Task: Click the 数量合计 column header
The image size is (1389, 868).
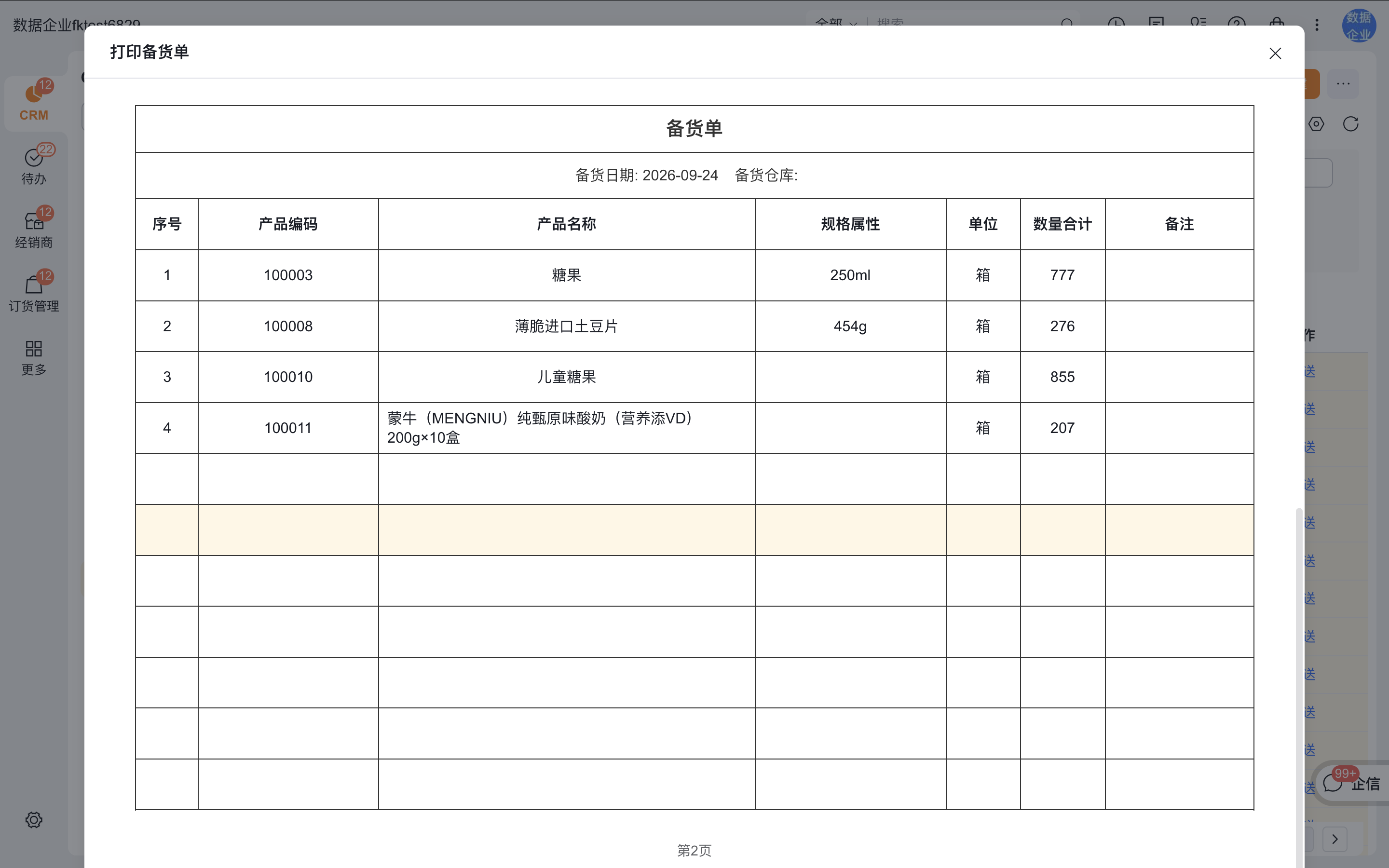Action: tap(1062, 224)
